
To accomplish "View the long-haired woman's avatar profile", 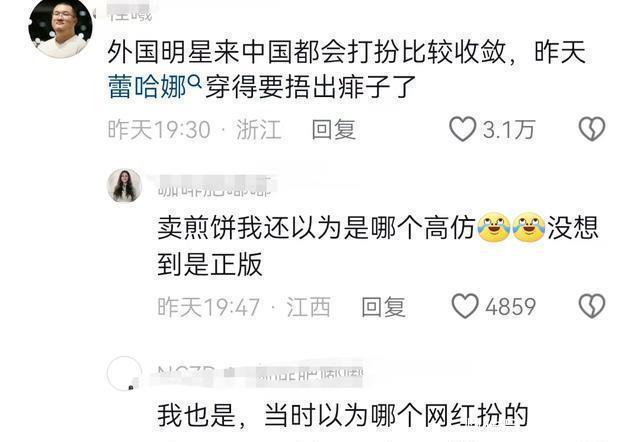I will pyautogui.click(x=124, y=186).
